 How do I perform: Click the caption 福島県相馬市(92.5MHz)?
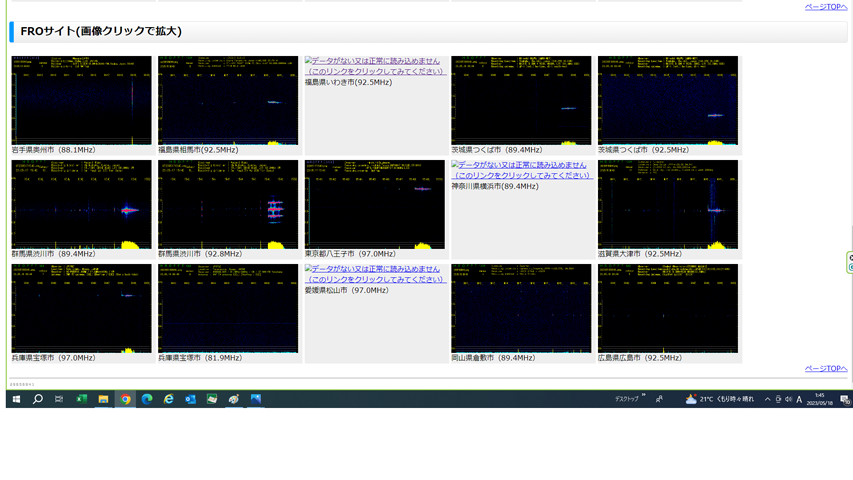click(198, 150)
